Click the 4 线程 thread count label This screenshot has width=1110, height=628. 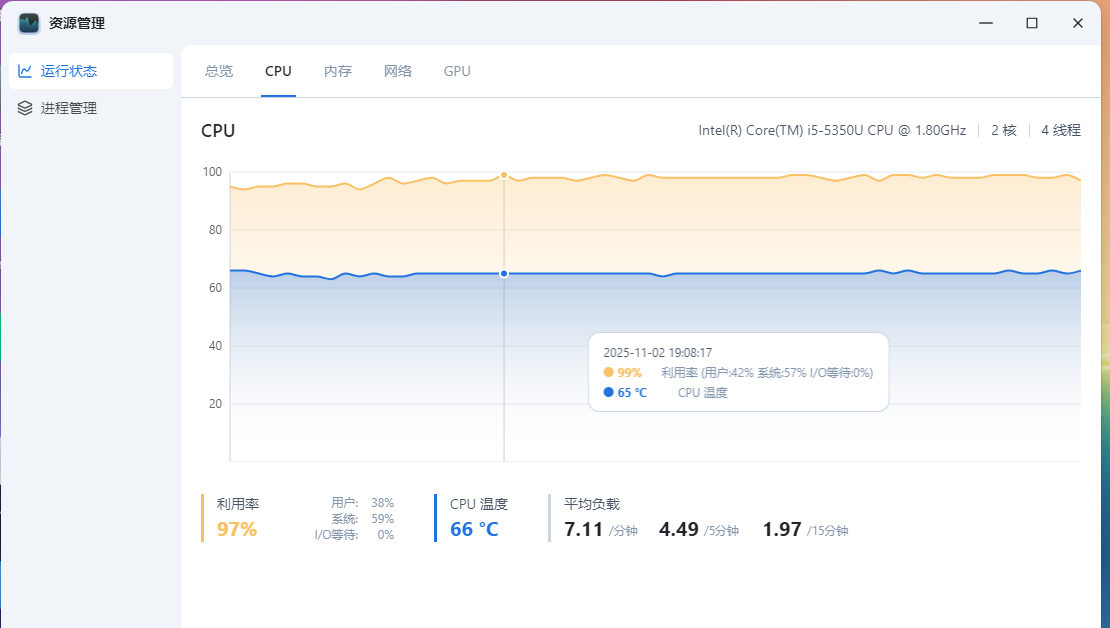pyautogui.click(x=1060, y=130)
